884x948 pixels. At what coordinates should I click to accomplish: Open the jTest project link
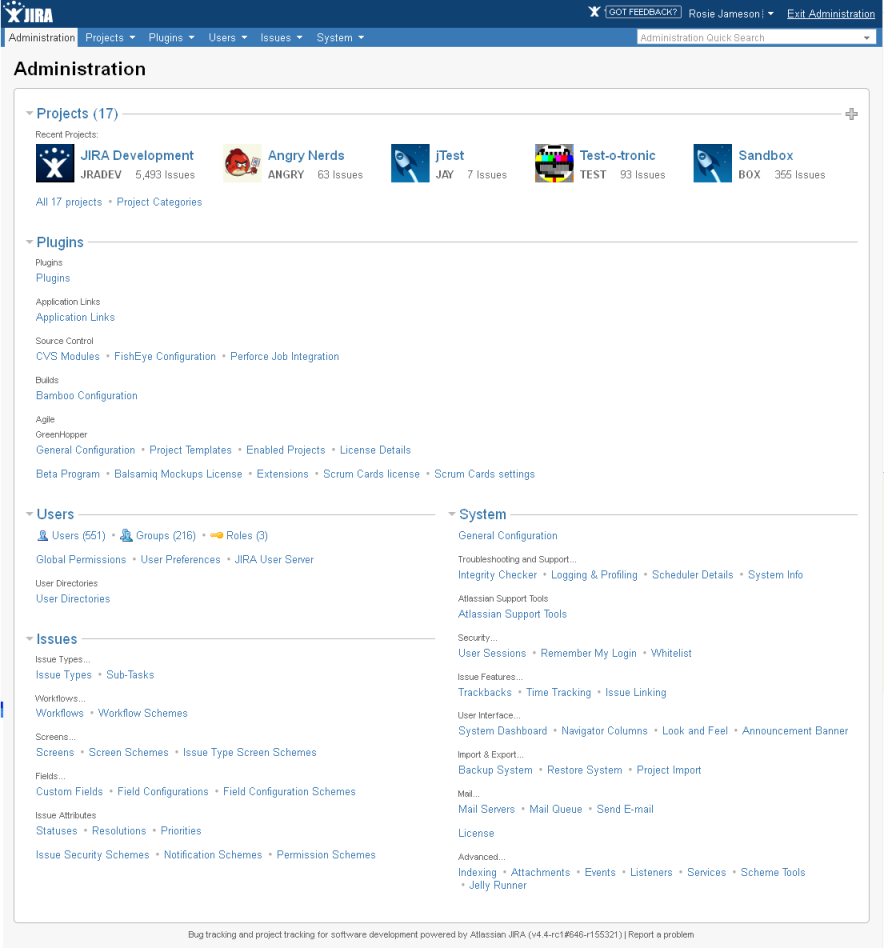[450, 155]
